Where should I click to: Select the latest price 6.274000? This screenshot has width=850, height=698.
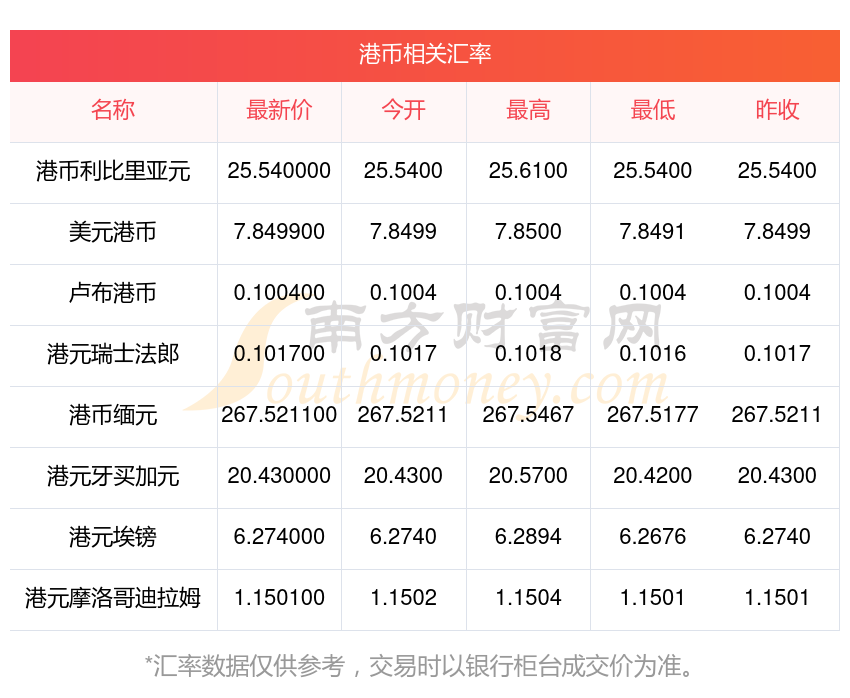[x=279, y=537]
